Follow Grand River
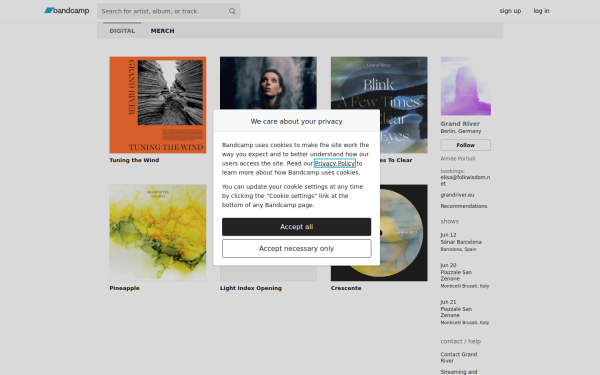The width and height of the screenshot is (600, 375). click(x=466, y=145)
